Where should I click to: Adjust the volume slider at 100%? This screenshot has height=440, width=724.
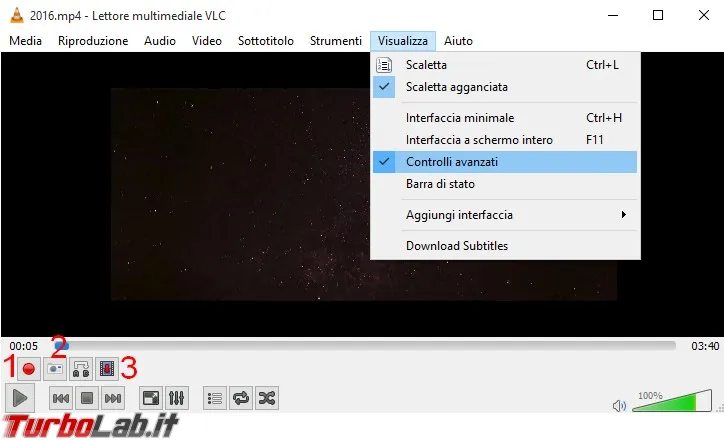coord(672,401)
